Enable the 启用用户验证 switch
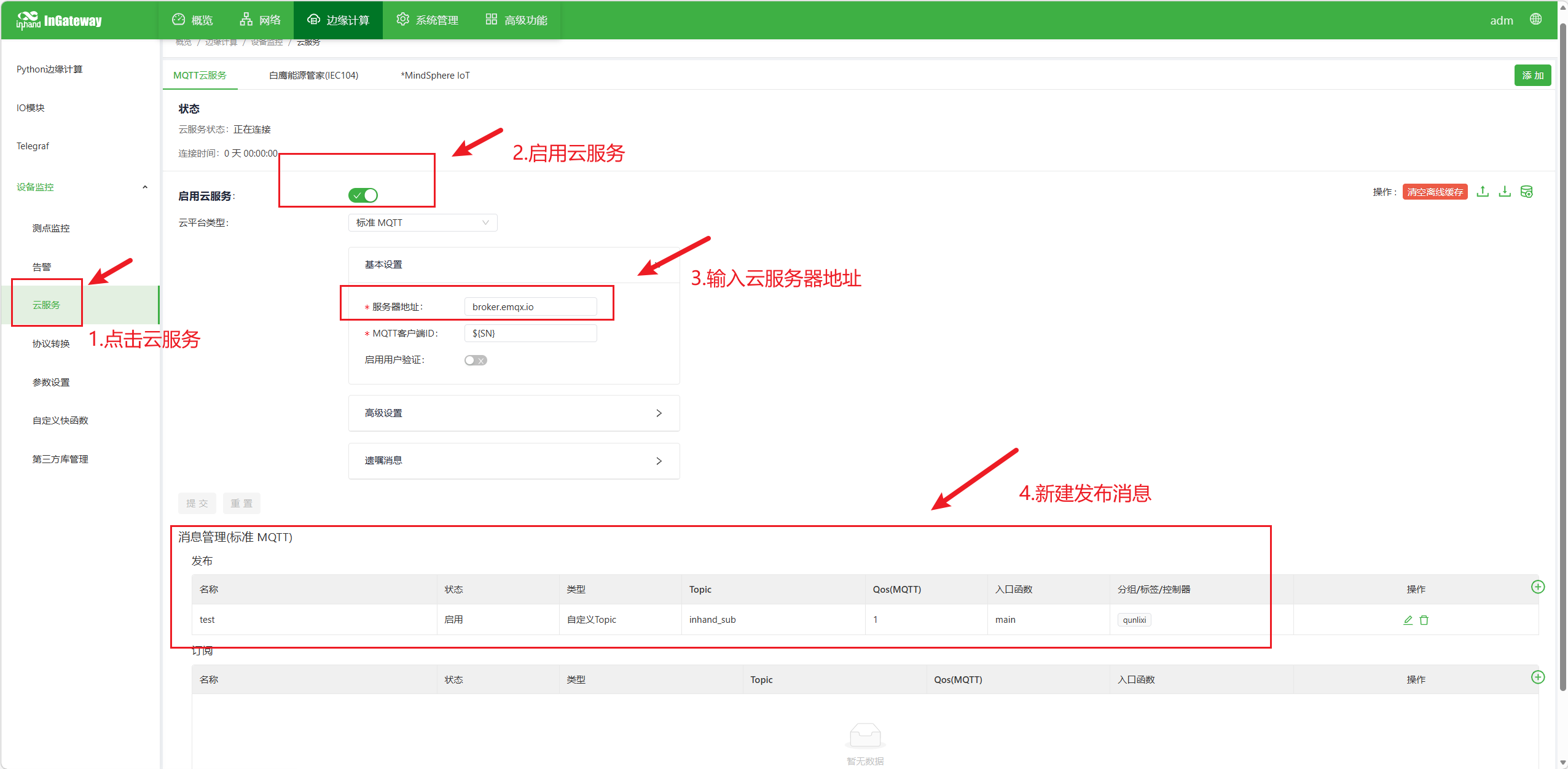 476,361
